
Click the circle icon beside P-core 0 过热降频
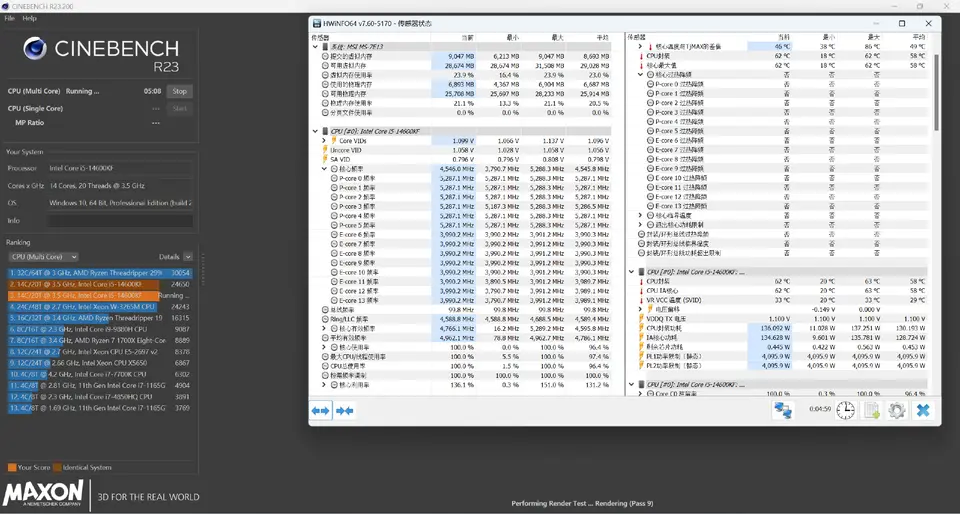click(650, 84)
